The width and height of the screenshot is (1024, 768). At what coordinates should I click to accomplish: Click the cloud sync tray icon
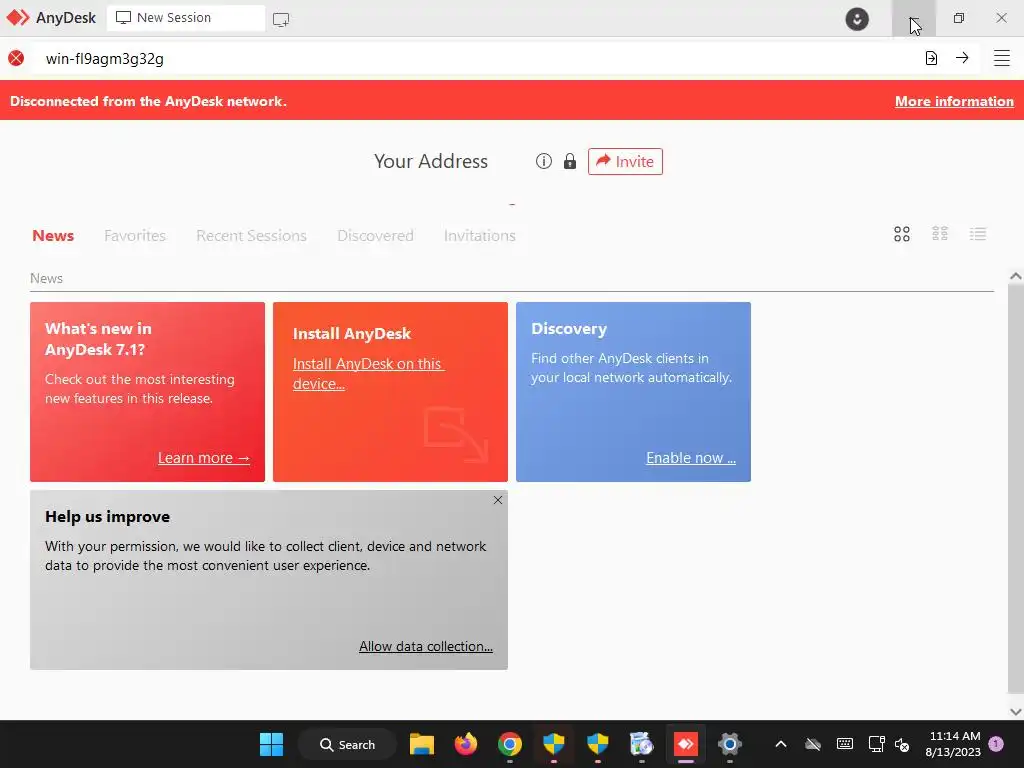[x=812, y=744]
